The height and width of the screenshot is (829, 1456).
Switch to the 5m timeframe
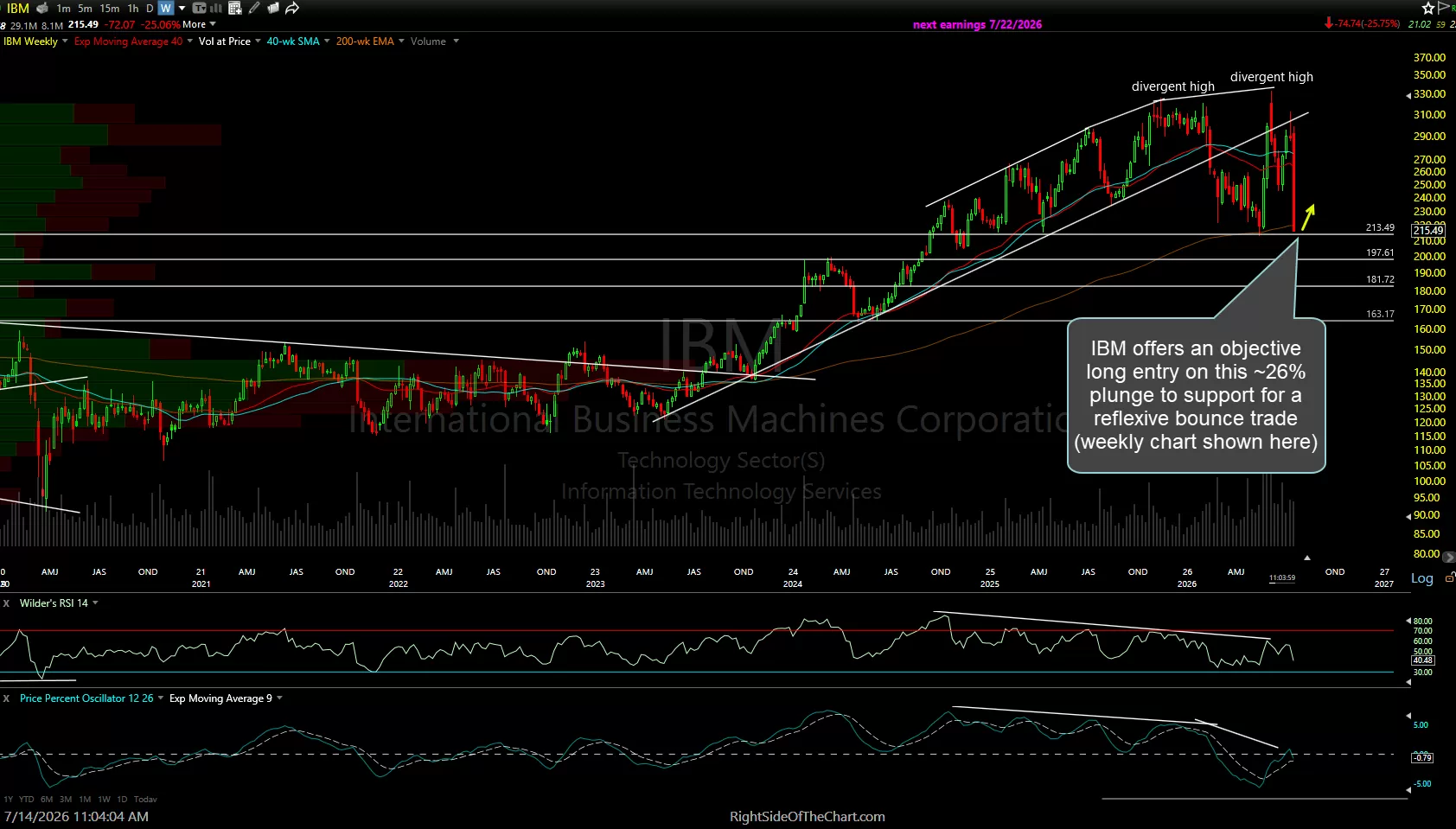(x=85, y=8)
